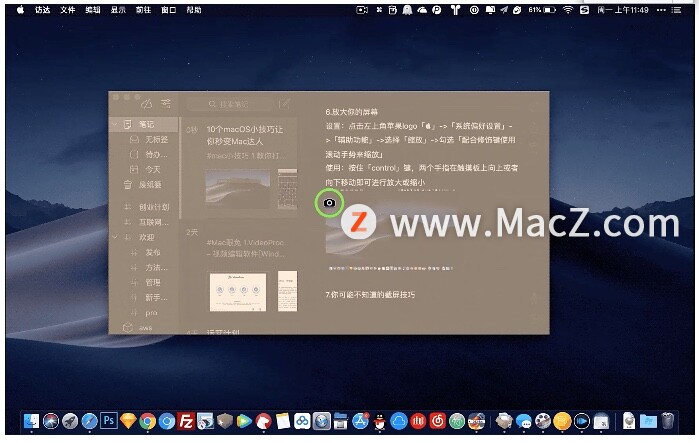
Task: Click the battery 61% indicator
Action: click(542, 10)
